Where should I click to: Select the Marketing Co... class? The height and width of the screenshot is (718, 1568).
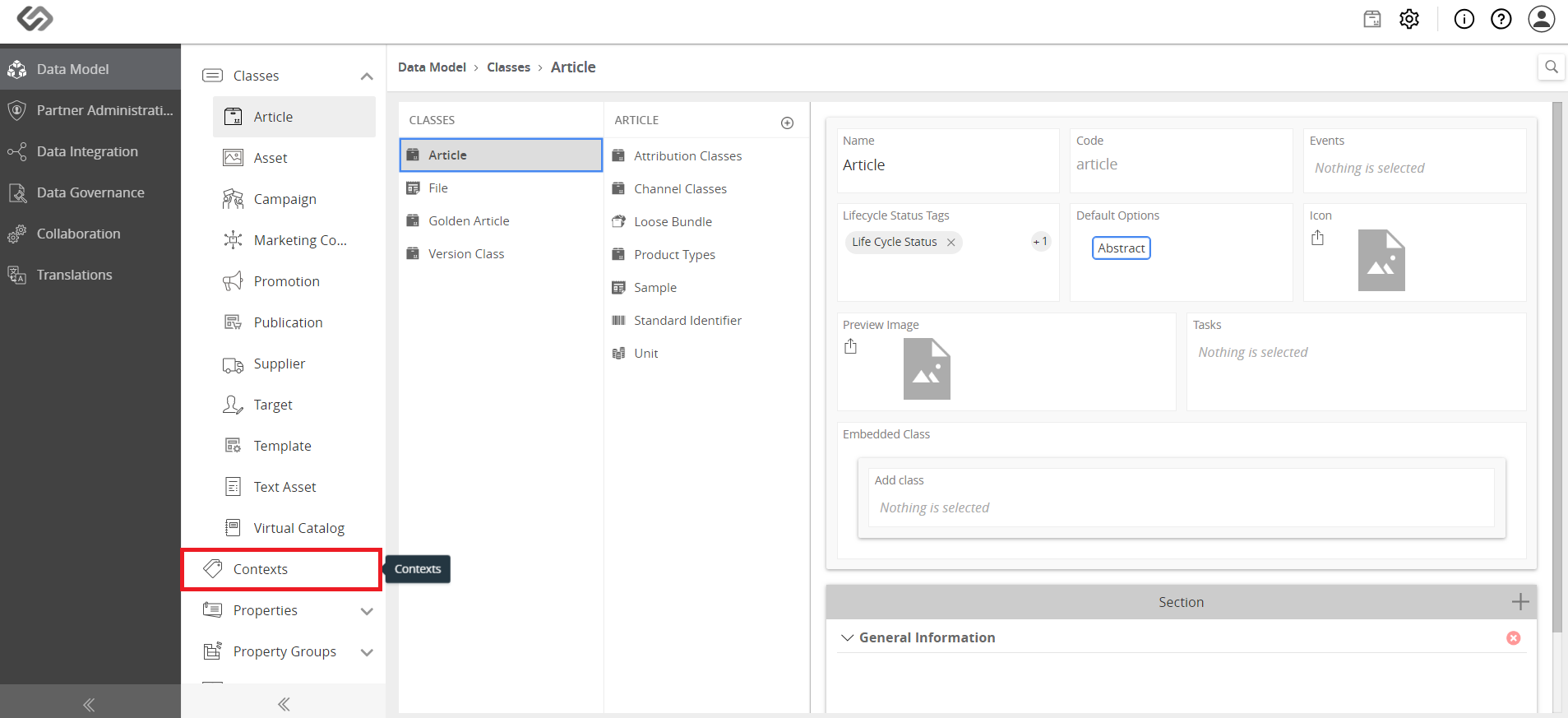point(294,240)
